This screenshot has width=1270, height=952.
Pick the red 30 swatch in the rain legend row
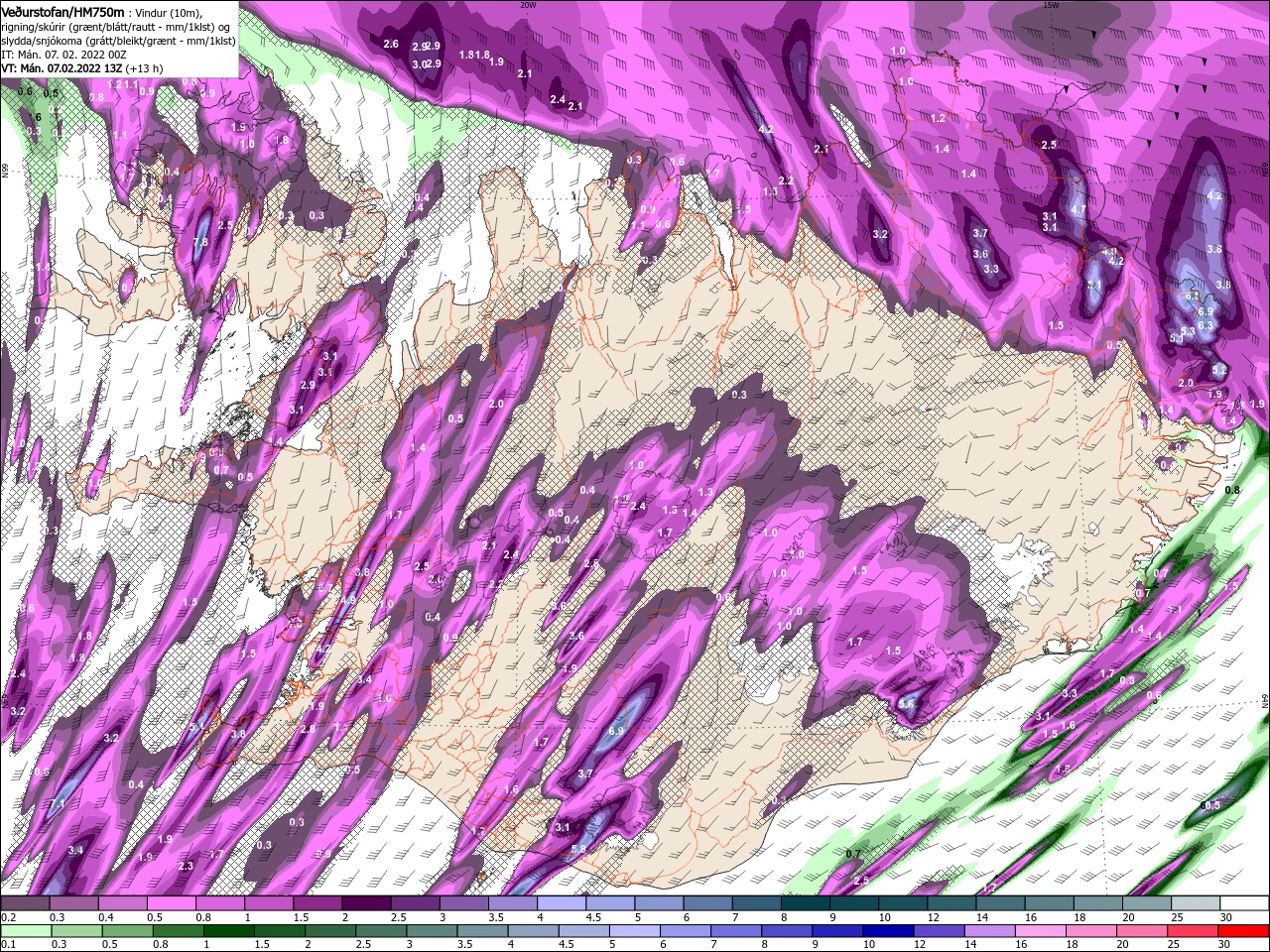(x=1244, y=931)
